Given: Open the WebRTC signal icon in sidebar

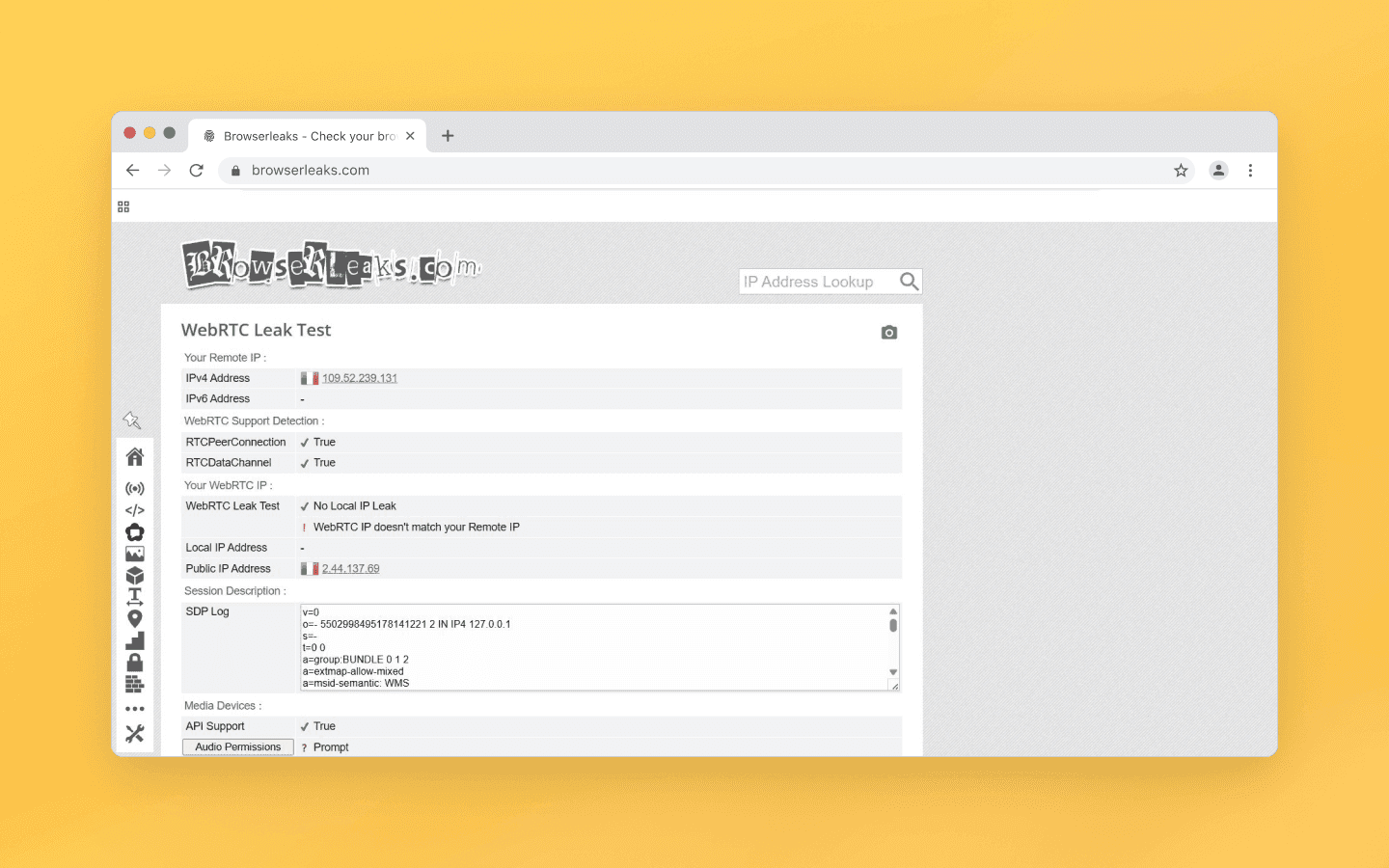Looking at the screenshot, I should [135, 488].
